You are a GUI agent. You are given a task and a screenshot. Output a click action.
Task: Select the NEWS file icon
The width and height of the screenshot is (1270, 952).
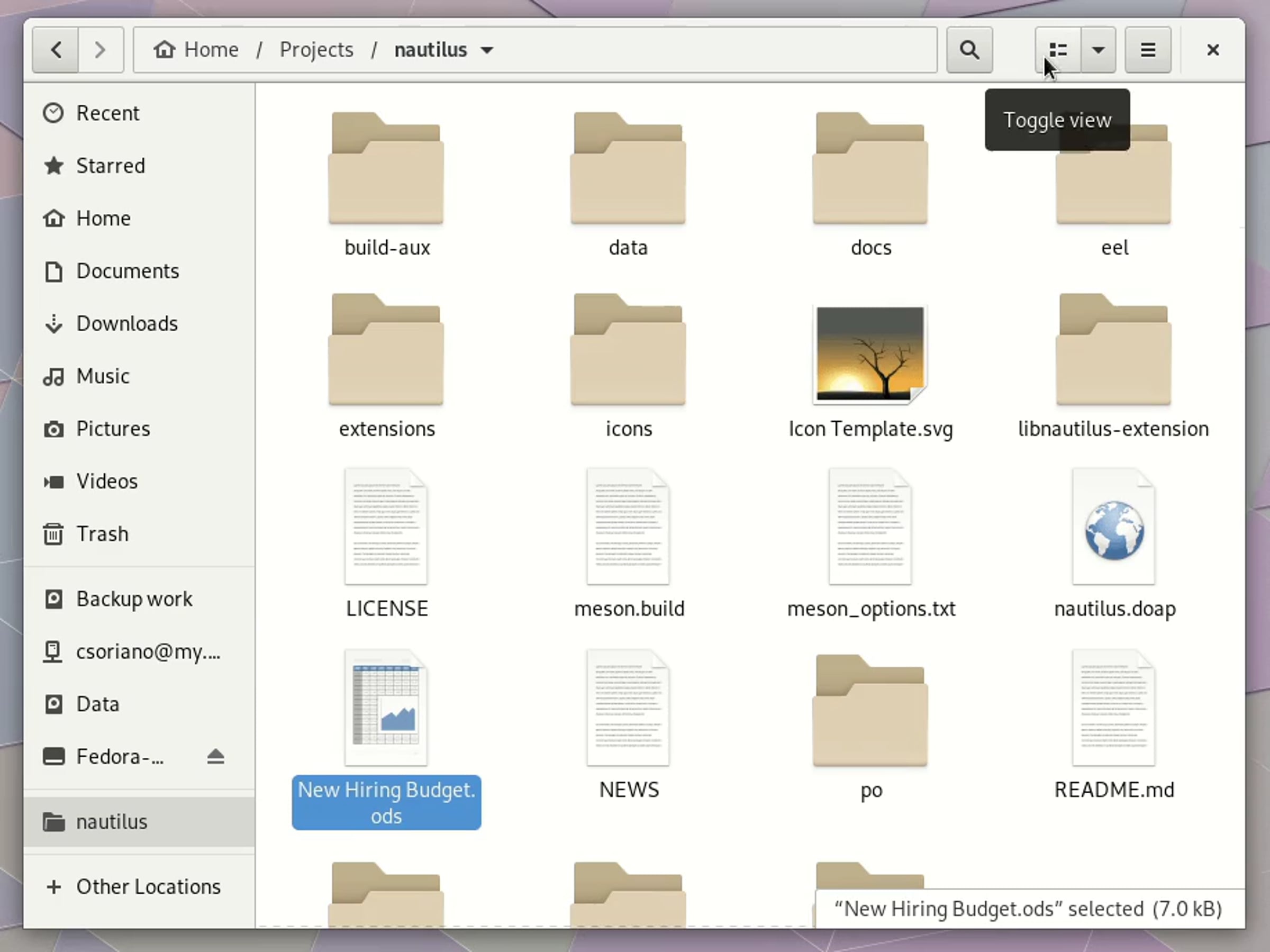coord(628,708)
